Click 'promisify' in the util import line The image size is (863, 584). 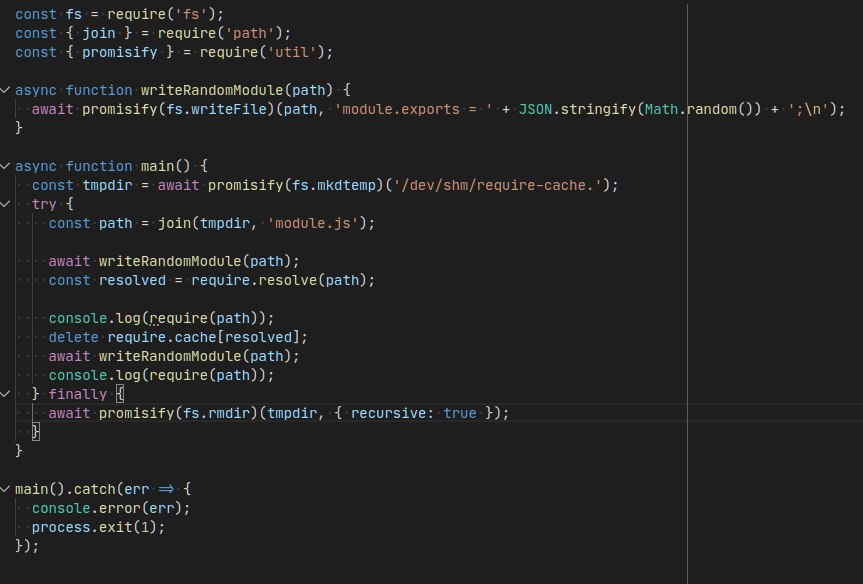pos(120,52)
